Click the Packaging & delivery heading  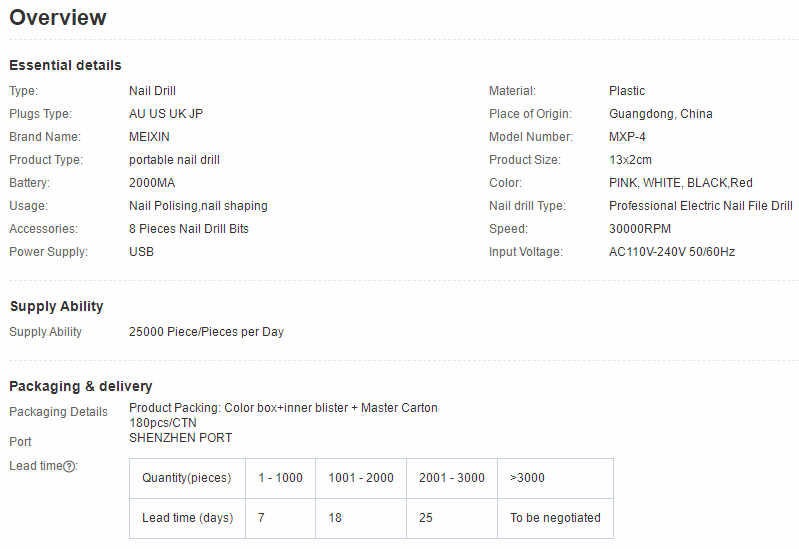click(80, 386)
